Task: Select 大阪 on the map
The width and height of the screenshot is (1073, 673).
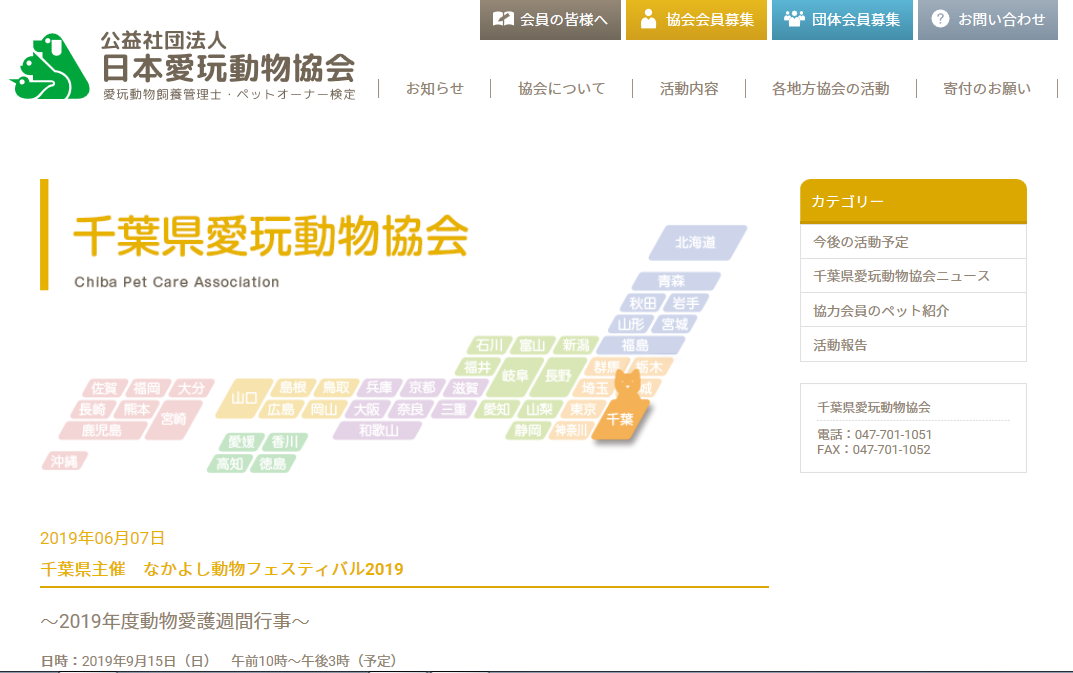Action: pyautogui.click(x=367, y=409)
